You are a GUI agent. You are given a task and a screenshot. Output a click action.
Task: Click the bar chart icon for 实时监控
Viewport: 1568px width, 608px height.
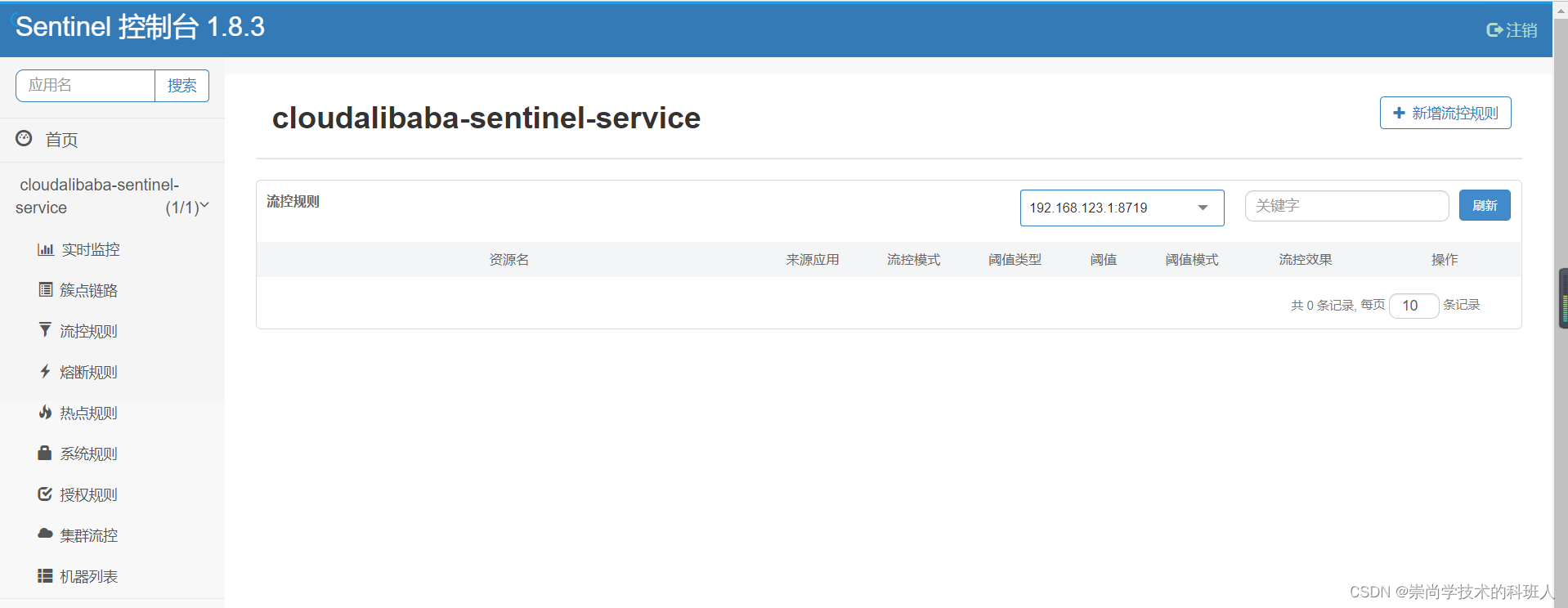46,249
